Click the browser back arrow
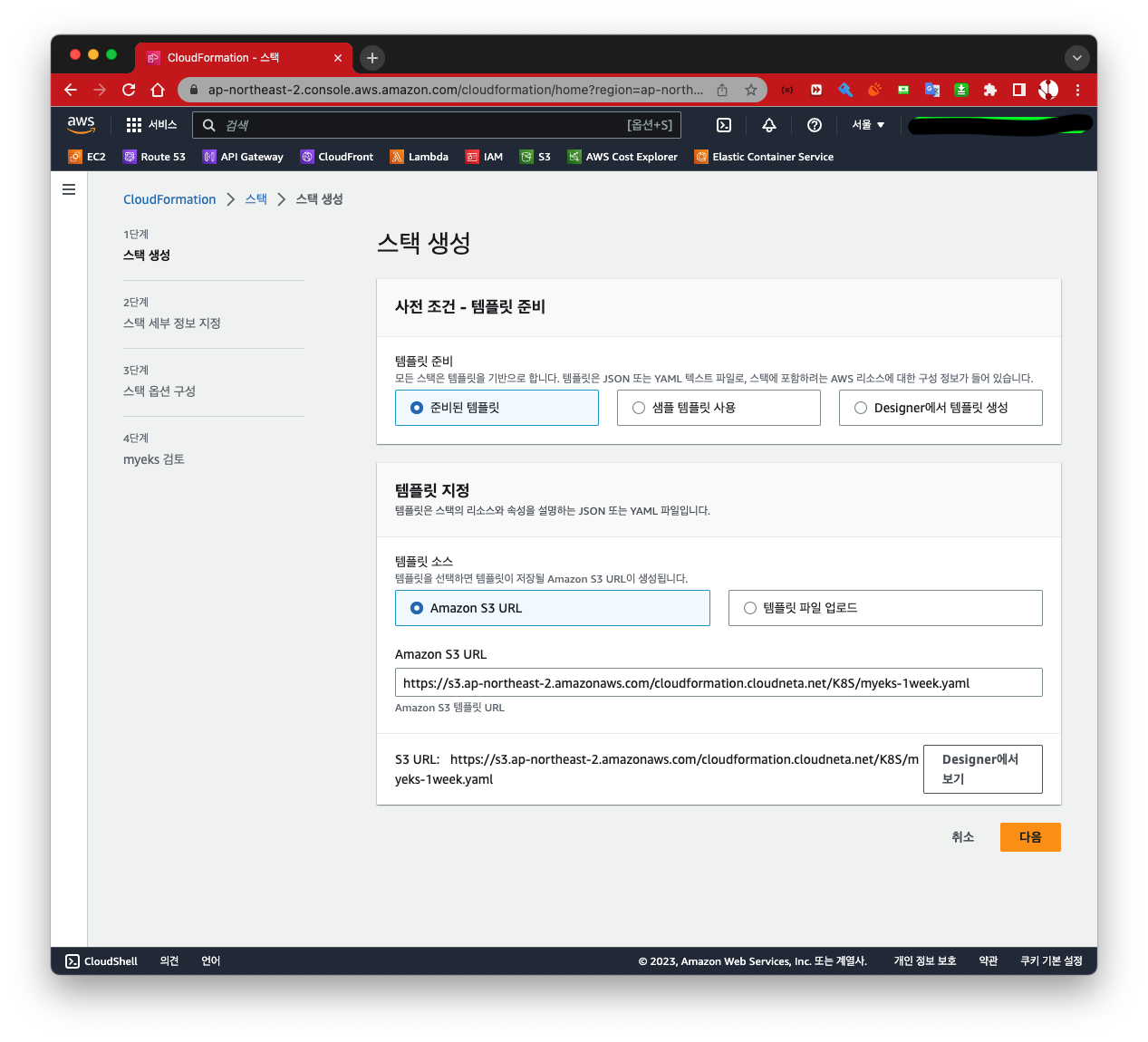1148x1042 pixels. pyautogui.click(x=71, y=90)
